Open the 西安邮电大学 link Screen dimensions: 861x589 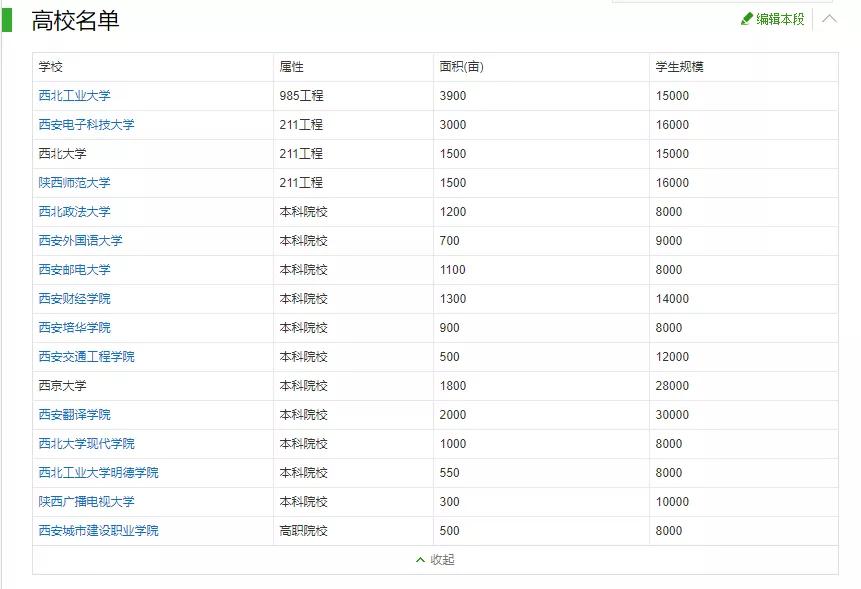[75, 270]
